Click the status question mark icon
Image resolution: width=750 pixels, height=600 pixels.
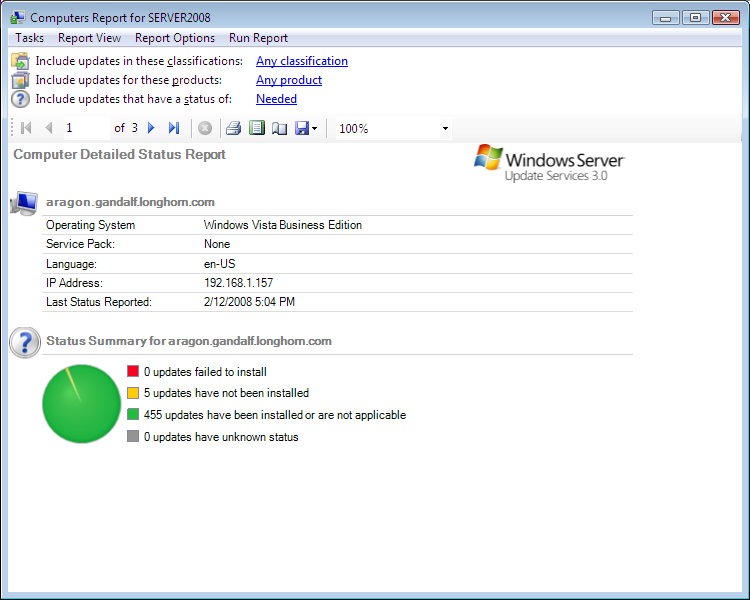pos(20,99)
